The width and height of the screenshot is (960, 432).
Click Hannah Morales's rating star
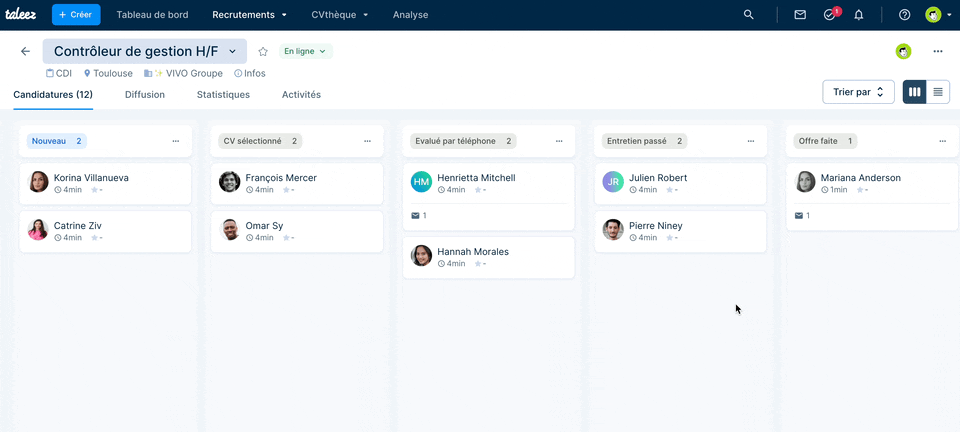pos(478,264)
